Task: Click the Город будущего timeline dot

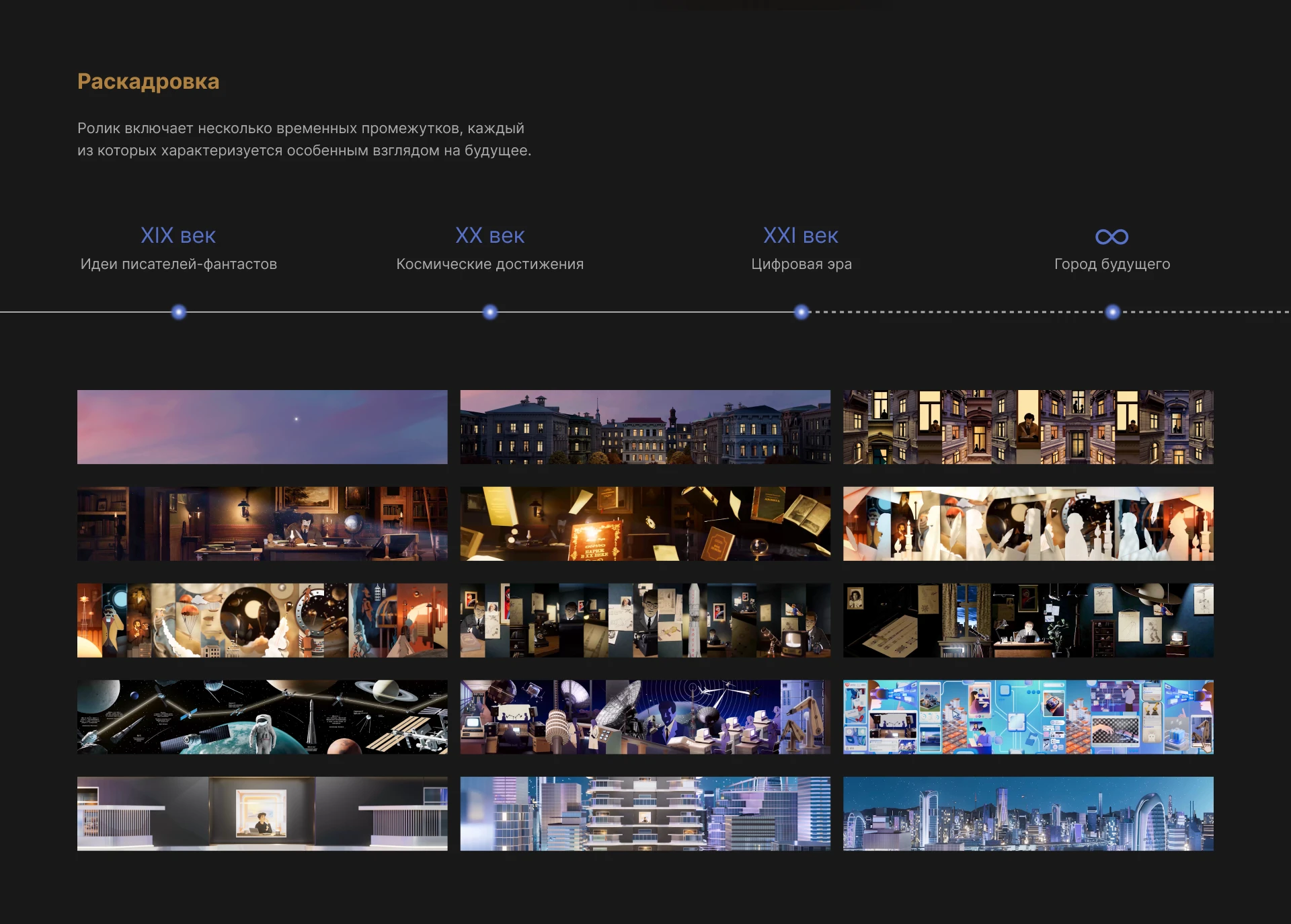Action: 1113,312
